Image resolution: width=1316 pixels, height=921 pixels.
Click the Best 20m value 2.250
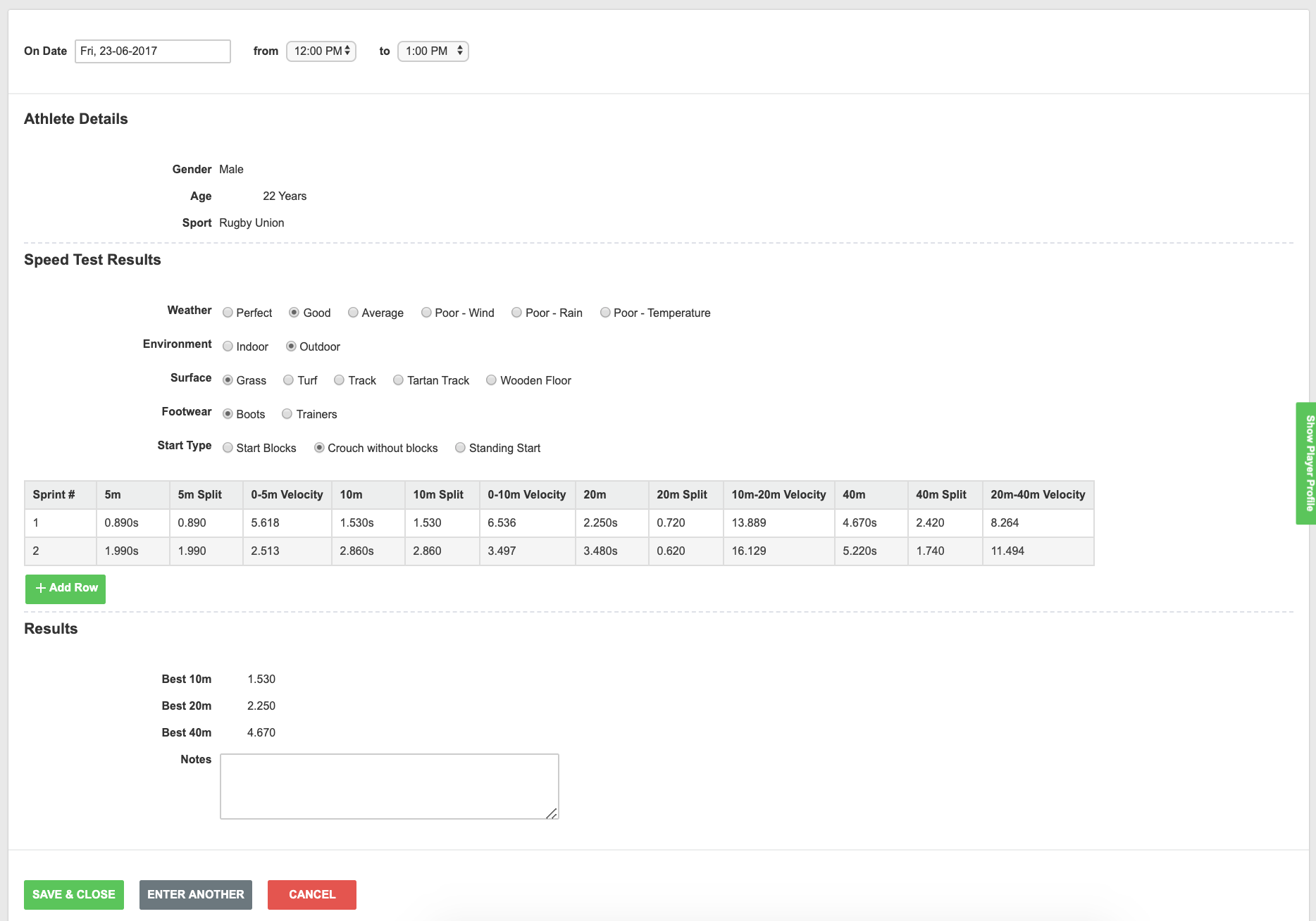(261, 706)
